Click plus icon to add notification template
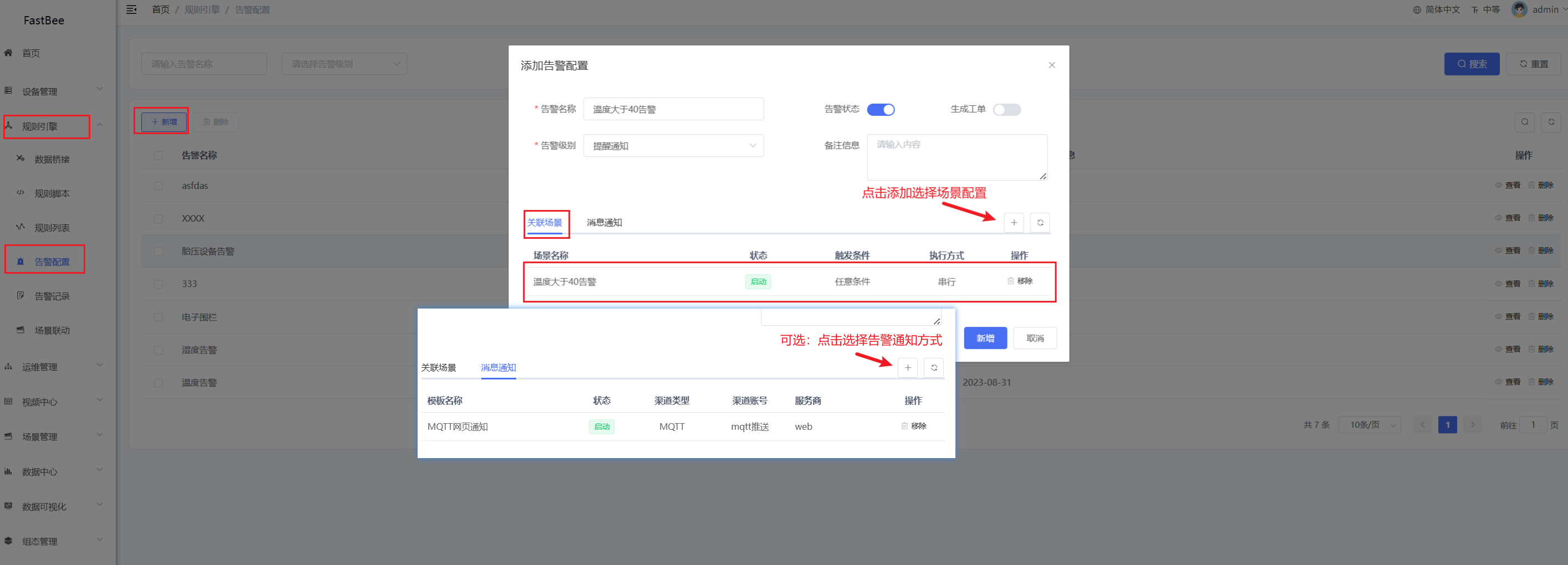 907,368
